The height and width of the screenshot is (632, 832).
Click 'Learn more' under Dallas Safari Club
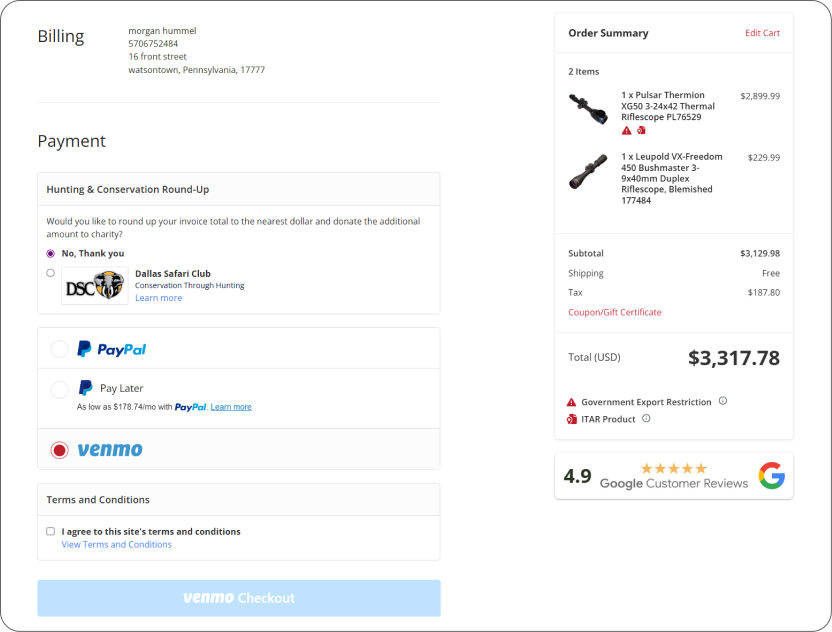pos(158,295)
